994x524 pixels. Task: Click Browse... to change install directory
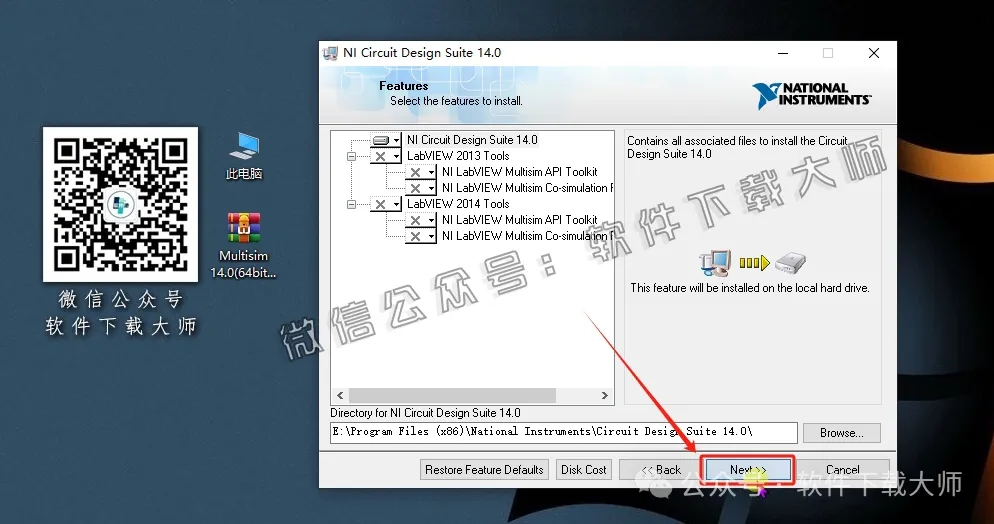[x=841, y=433]
